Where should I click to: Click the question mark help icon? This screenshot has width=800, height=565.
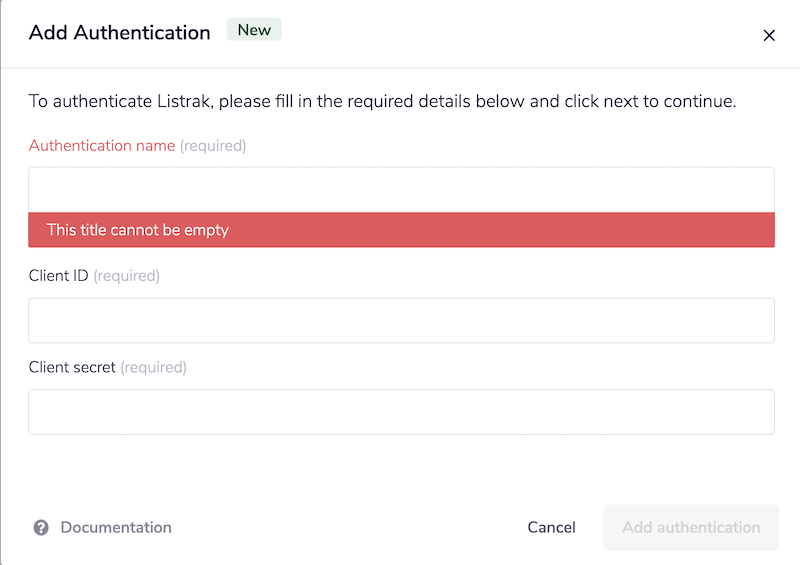(41, 528)
